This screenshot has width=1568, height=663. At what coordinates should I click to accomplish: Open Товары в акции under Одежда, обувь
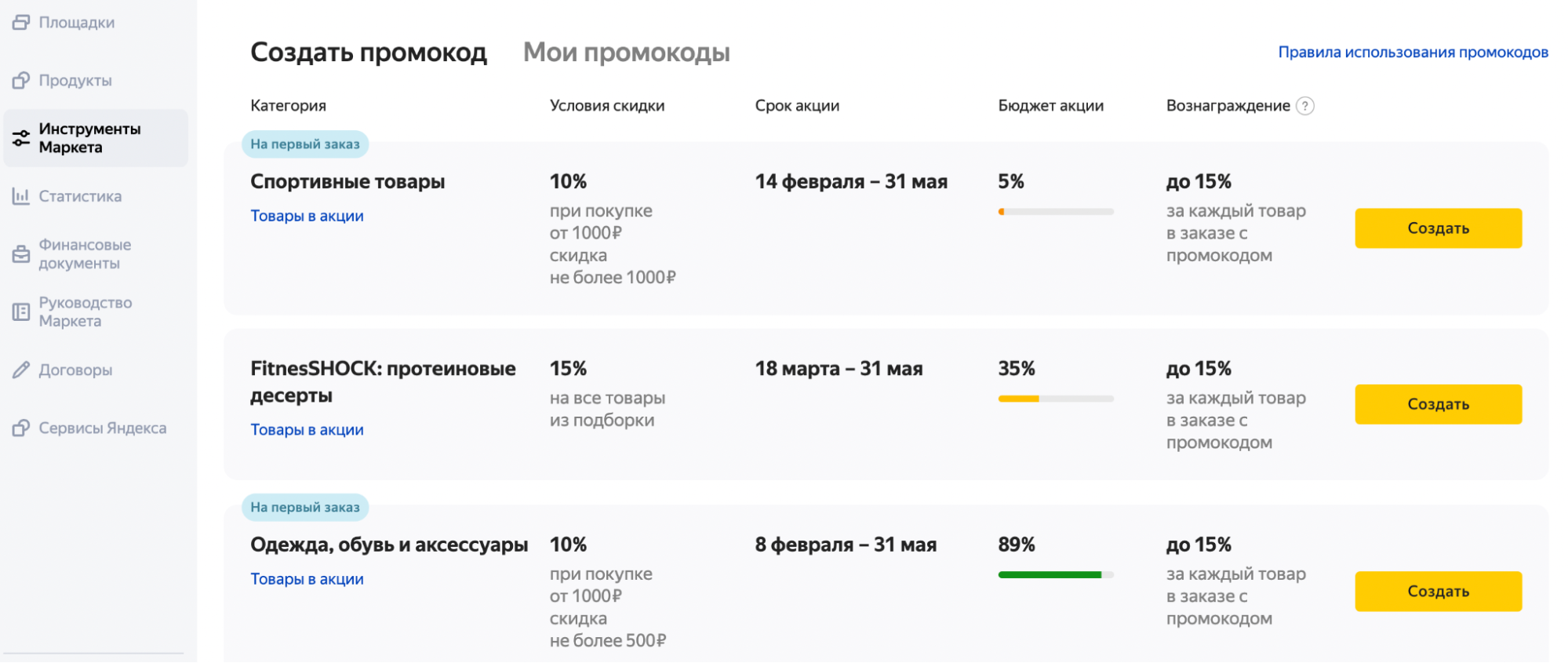point(307,579)
